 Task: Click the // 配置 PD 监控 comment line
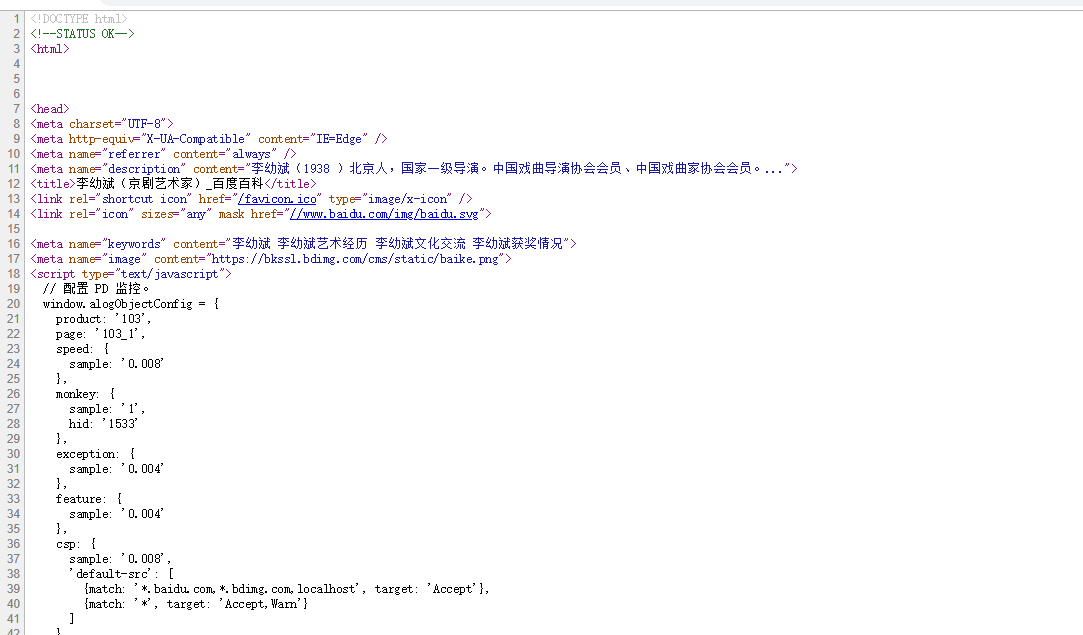[x=95, y=289]
